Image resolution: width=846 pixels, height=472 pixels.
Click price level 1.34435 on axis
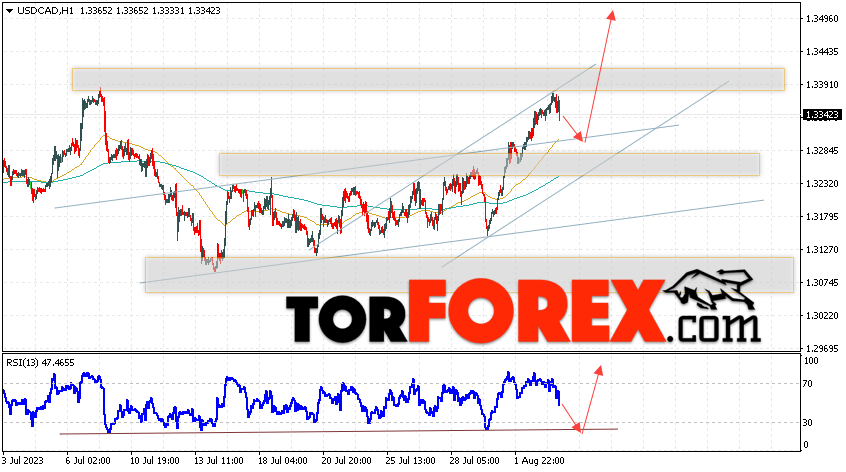click(822, 52)
